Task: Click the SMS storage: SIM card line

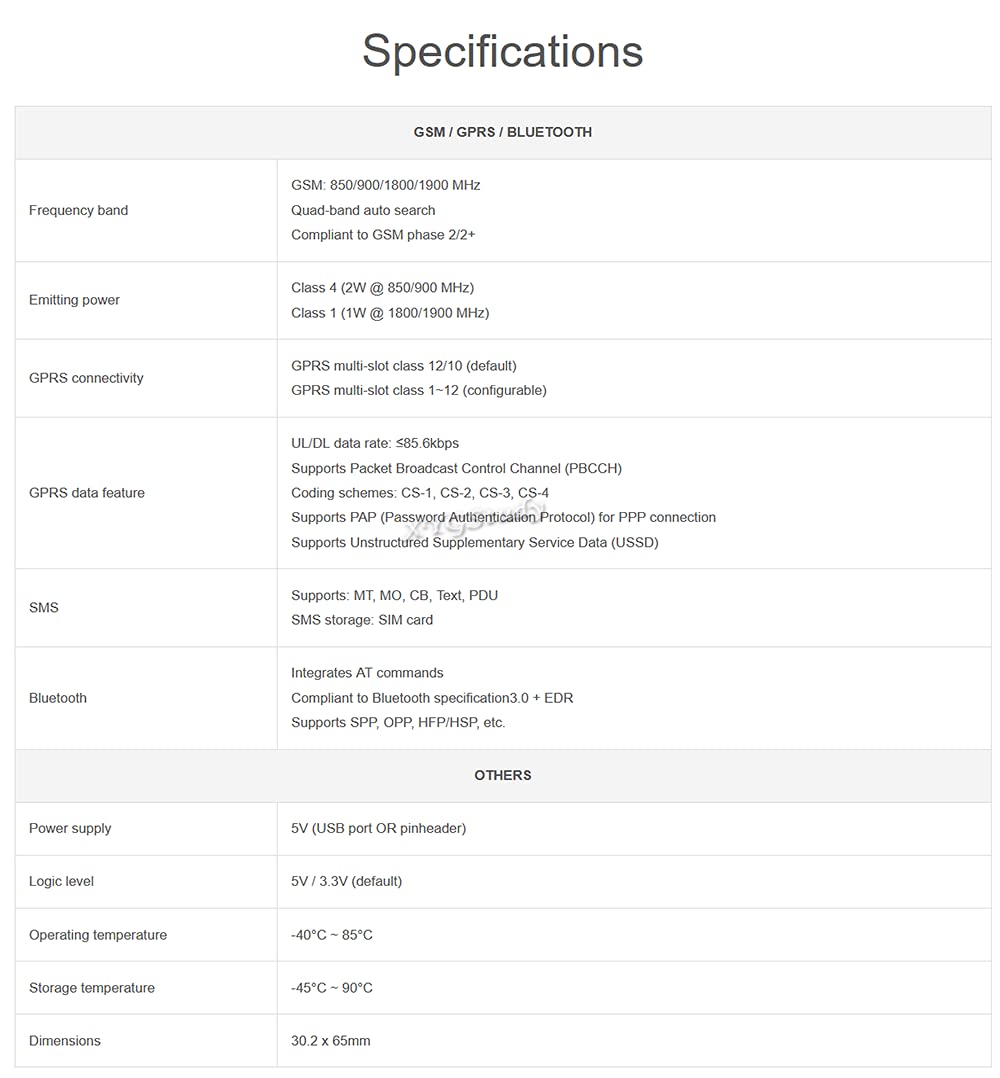Action: [362, 620]
